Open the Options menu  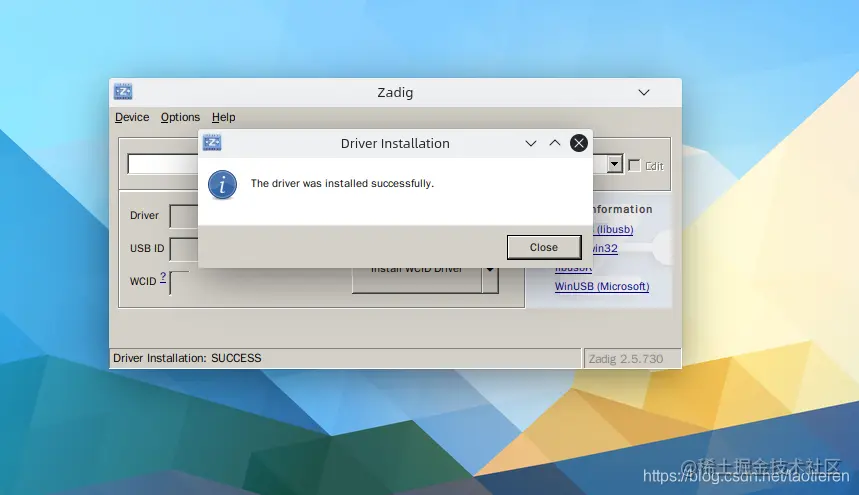coord(180,117)
